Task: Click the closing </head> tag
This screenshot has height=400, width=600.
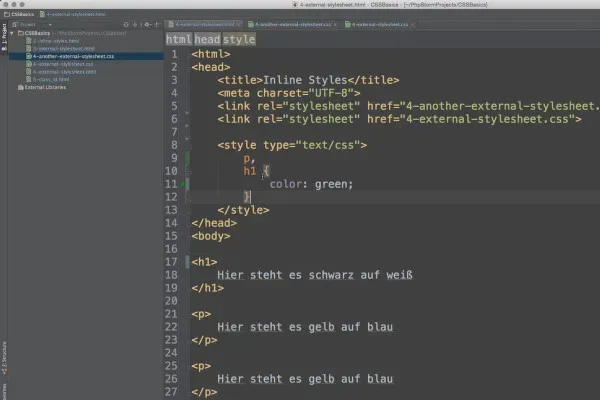Action: click(x=214, y=223)
